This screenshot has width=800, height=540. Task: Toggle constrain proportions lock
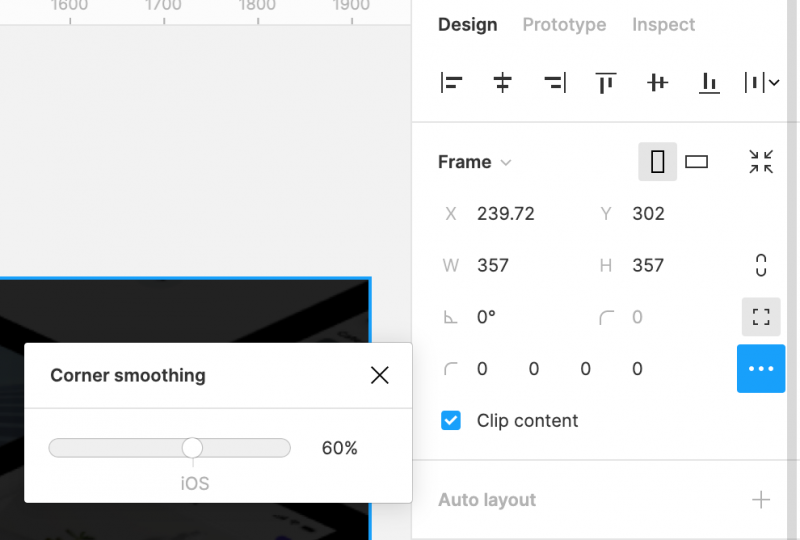coord(761,265)
